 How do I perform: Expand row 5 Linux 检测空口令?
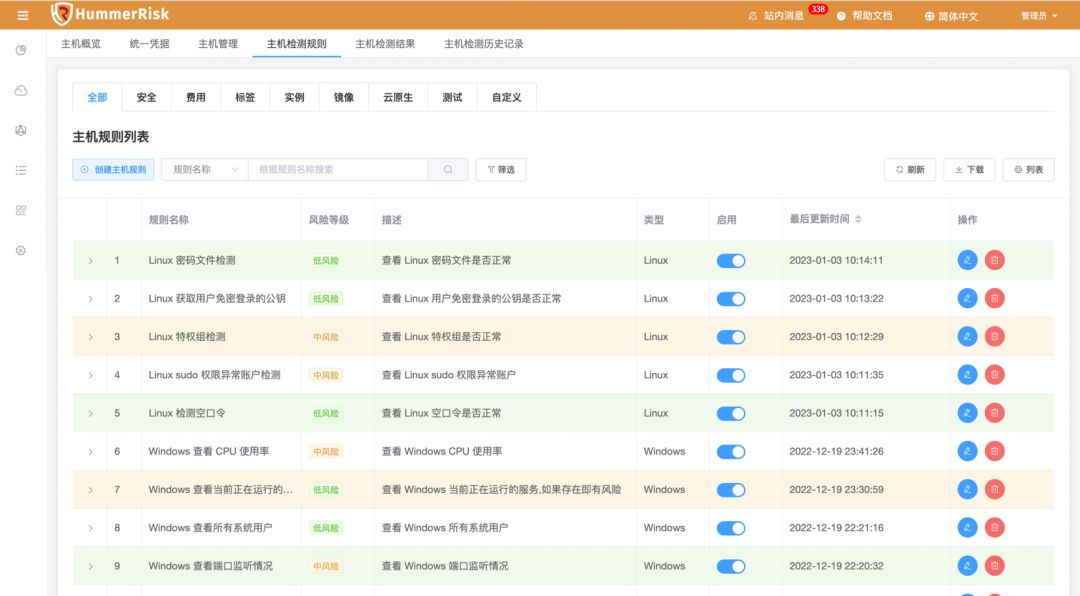coord(90,413)
